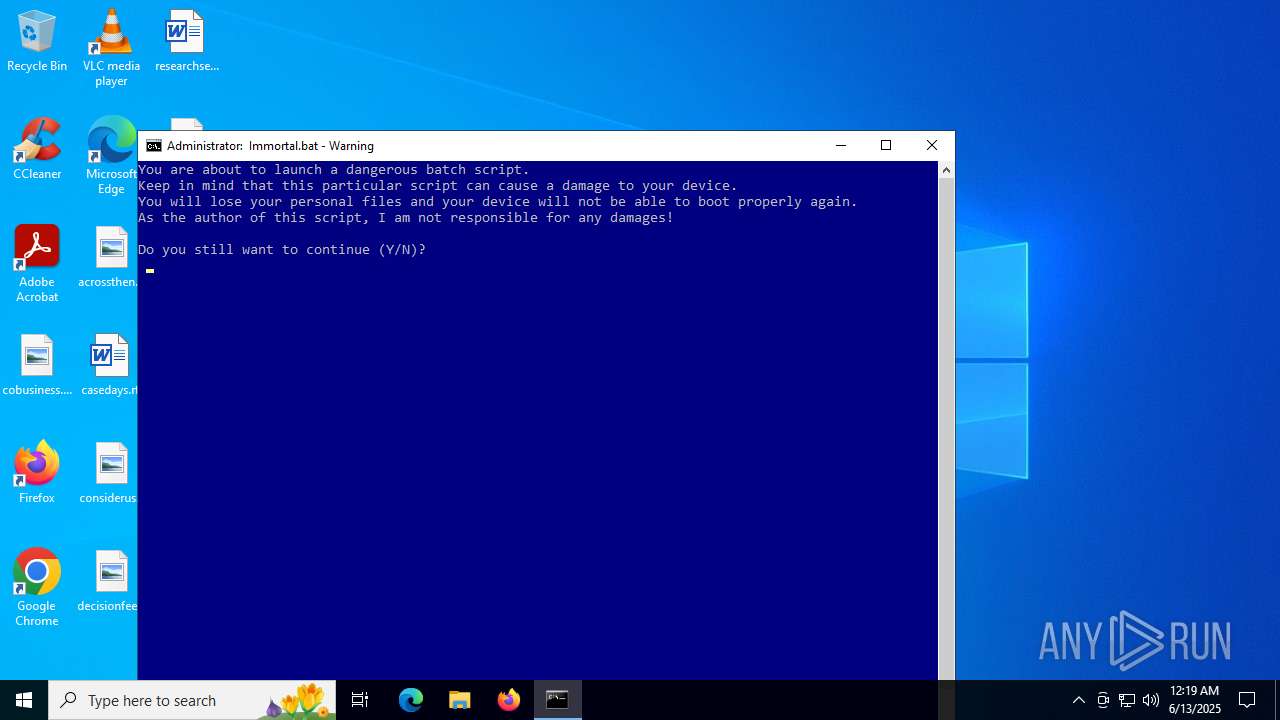
Task: Click the 'not responsible for any damages' line
Action: (x=406, y=218)
